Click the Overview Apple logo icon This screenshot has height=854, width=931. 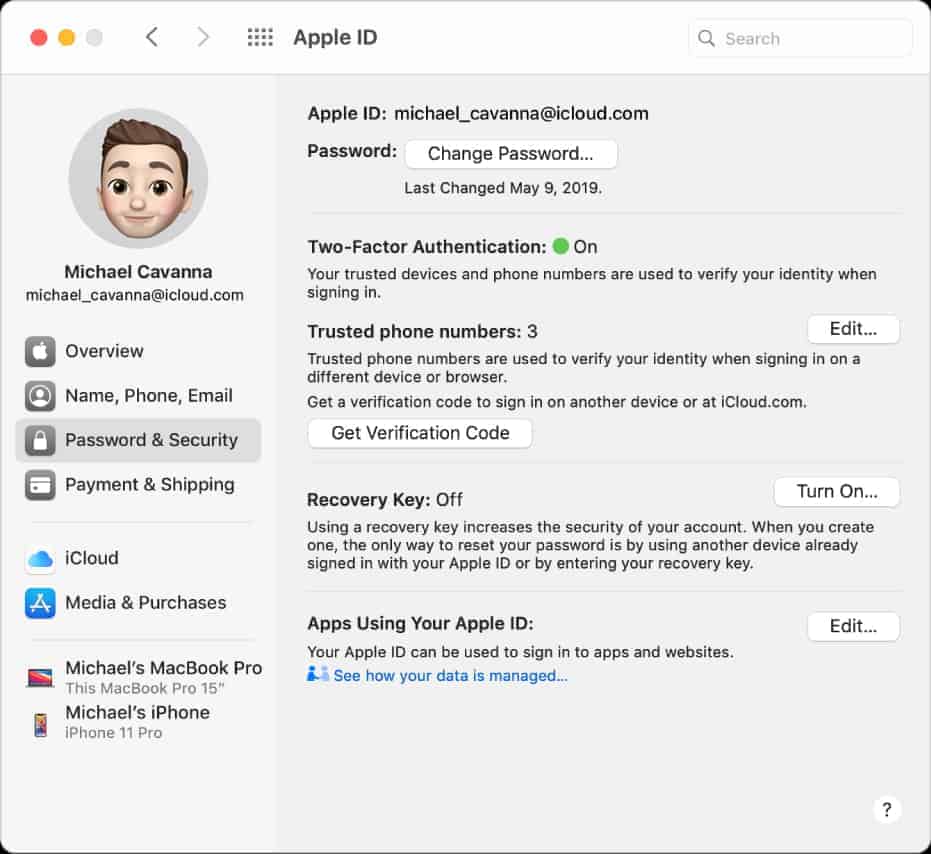tap(40, 351)
